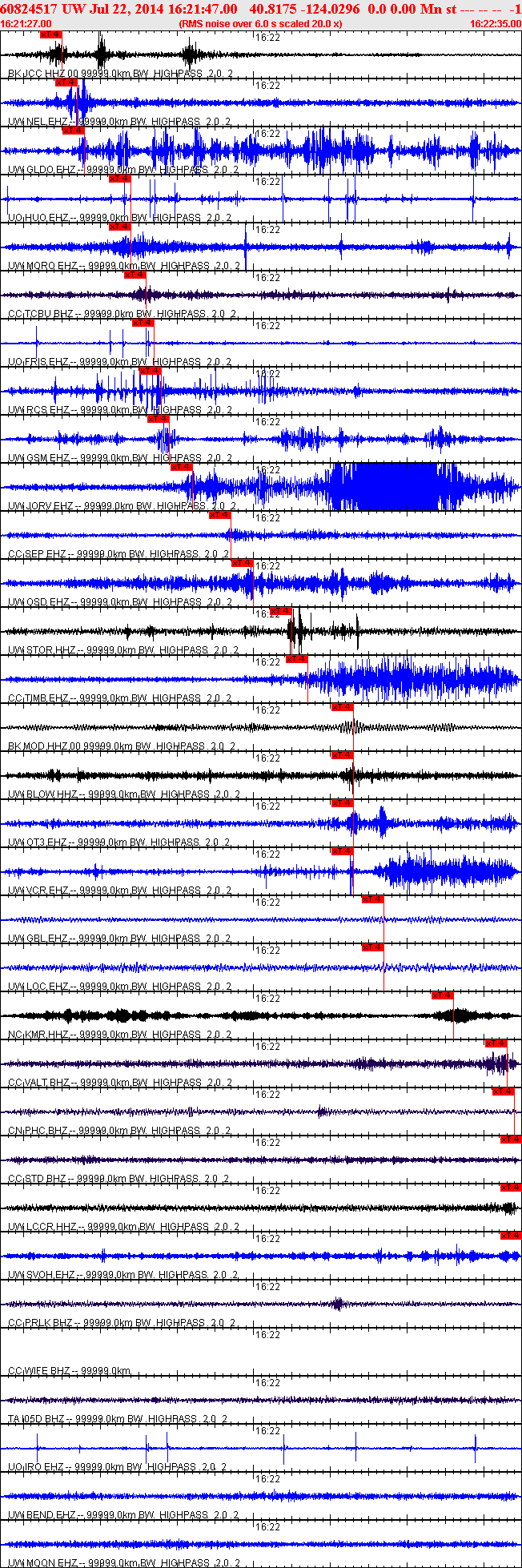The width and height of the screenshot is (522, 1568).
Task: Click the red pick marker on UW.GLDO trace
Action: [x=73, y=131]
